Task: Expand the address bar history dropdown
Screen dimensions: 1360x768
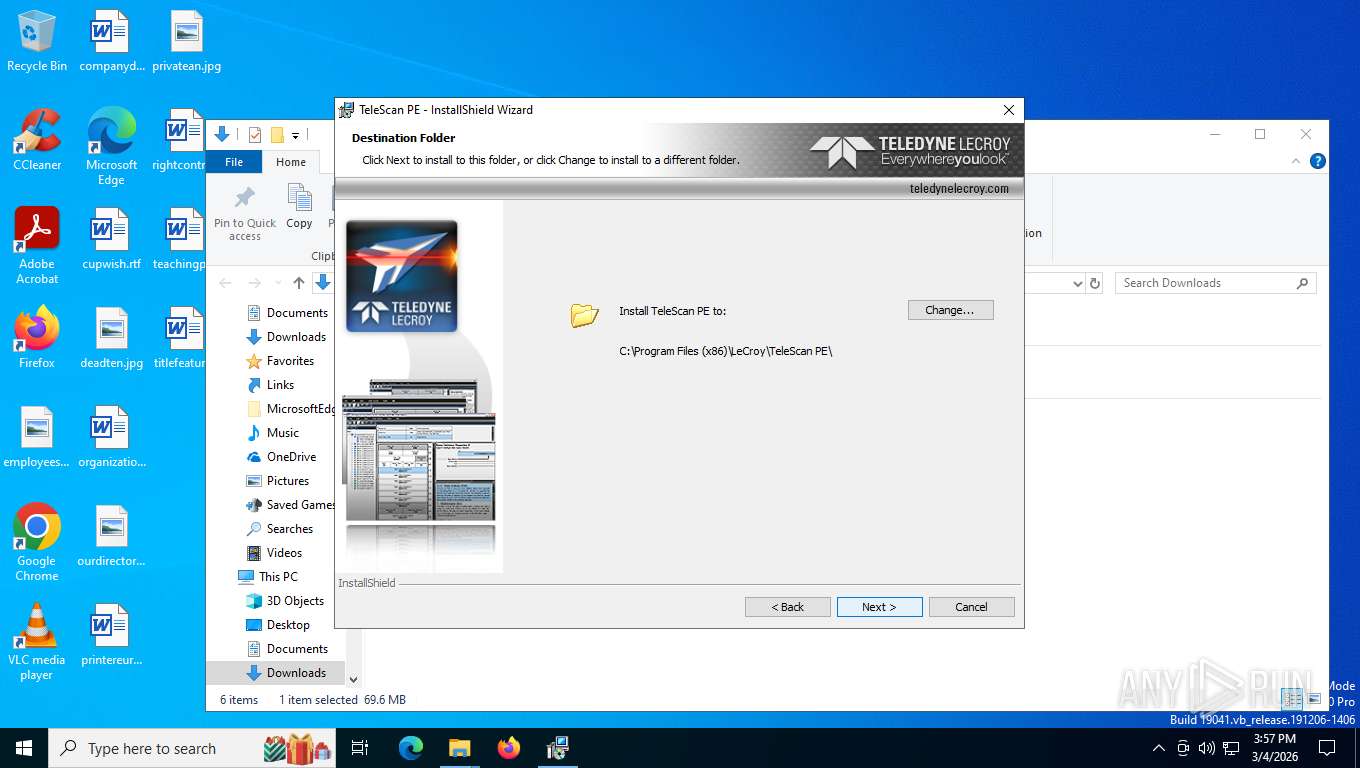Action: (x=1077, y=283)
